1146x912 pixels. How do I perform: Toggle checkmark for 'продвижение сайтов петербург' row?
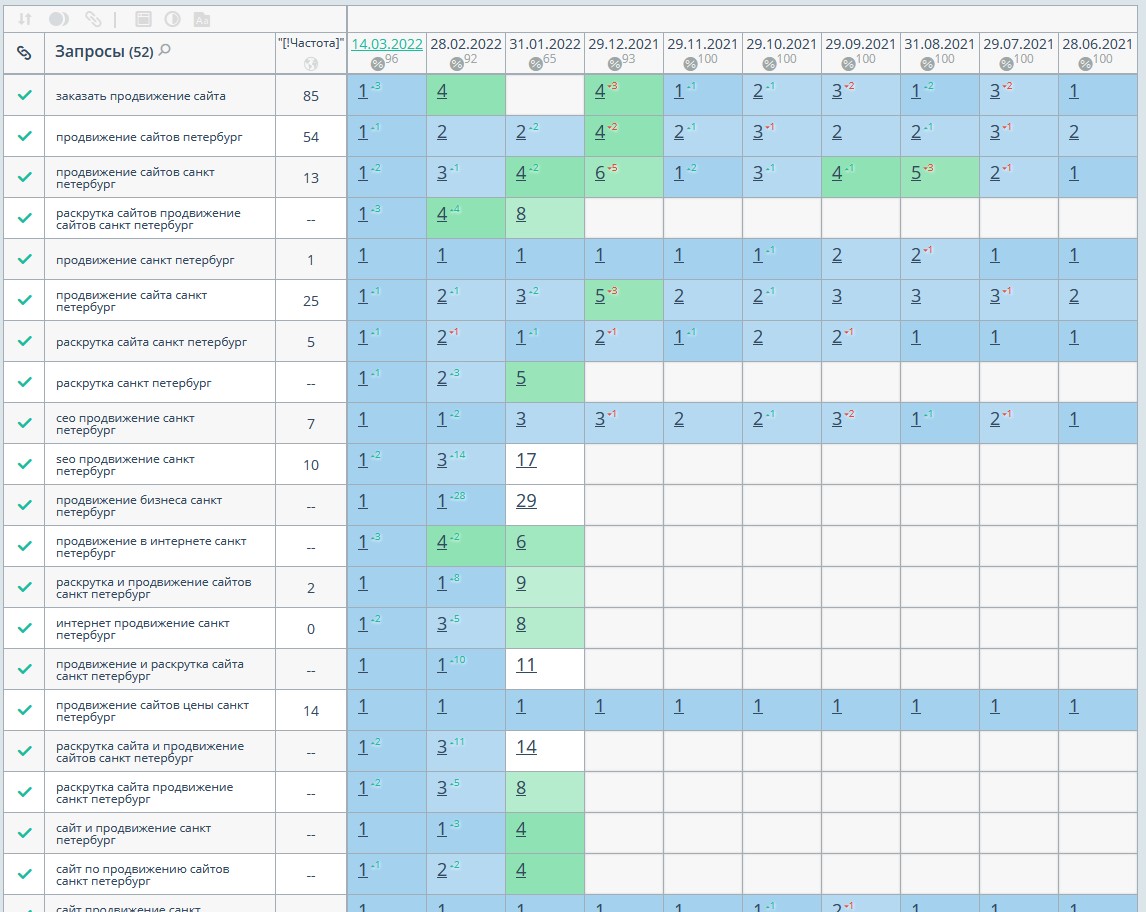(25, 136)
